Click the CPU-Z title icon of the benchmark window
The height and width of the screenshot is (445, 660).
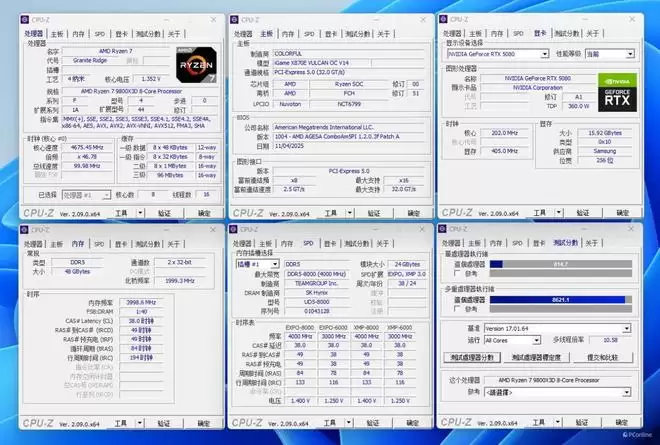[x=443, y=230]
